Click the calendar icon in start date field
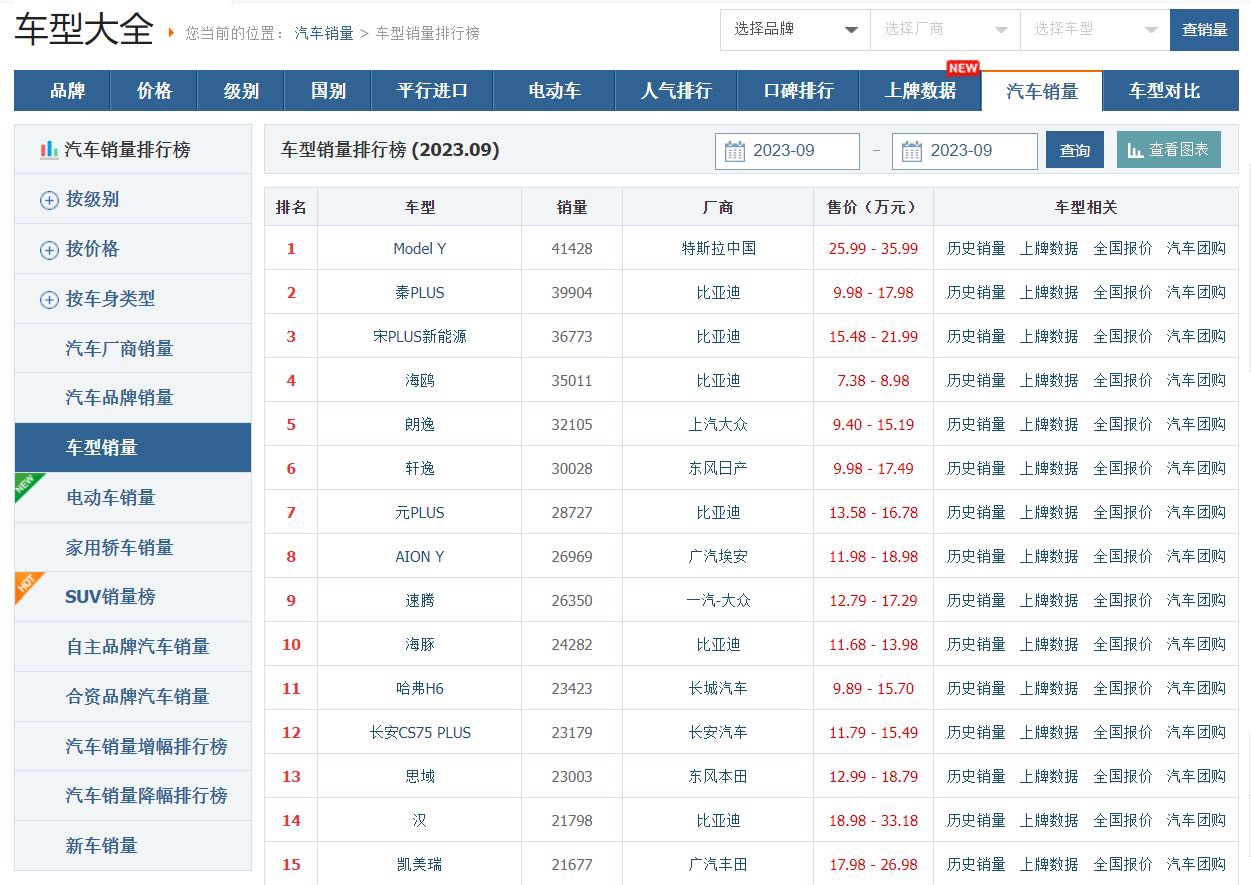This screenshot has width=1251, height=885. pyautogui.click(x=735, y=151)
